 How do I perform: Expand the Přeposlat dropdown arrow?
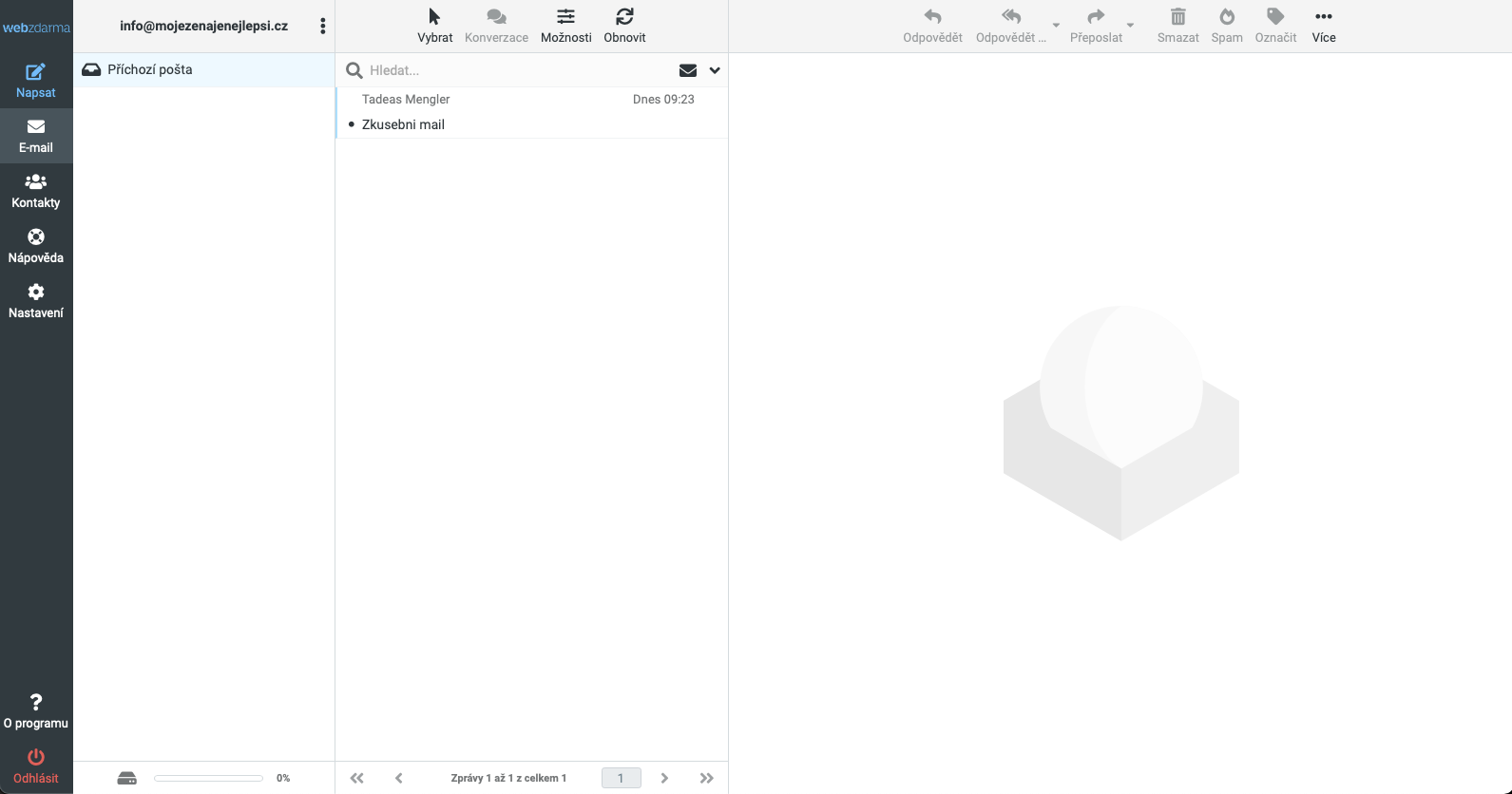coord(1130,26)
